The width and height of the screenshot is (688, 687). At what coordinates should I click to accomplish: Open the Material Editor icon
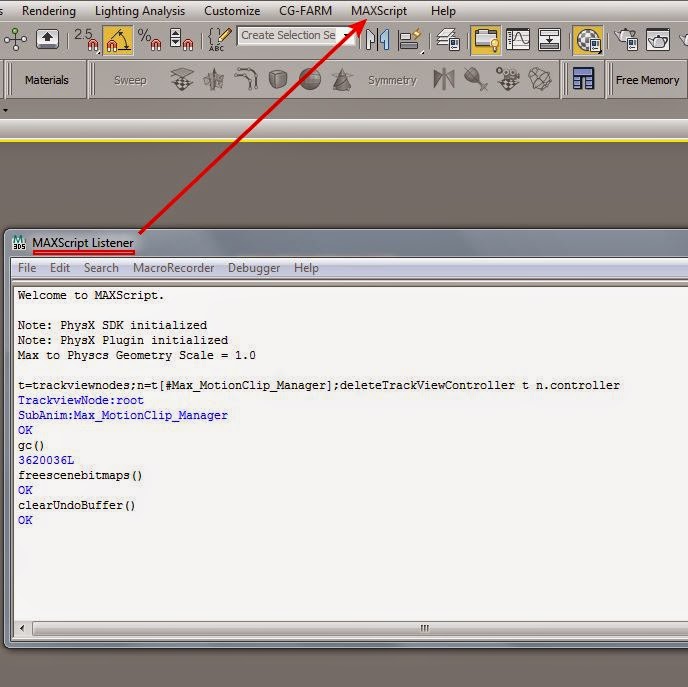click(x=588, y=40)
